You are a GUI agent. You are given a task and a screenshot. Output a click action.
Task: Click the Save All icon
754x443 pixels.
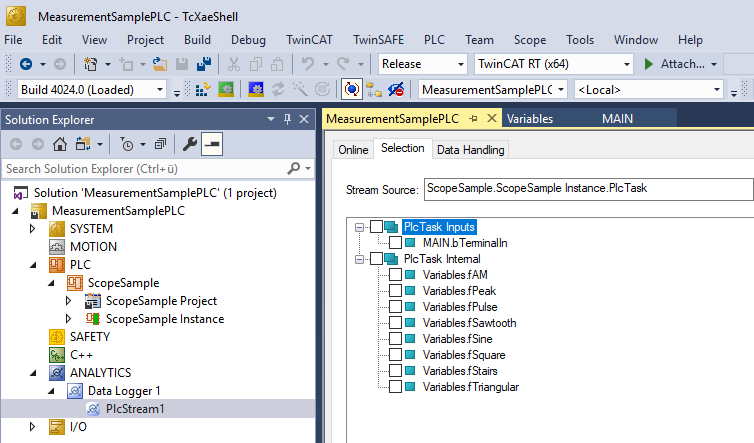(204, 64)
